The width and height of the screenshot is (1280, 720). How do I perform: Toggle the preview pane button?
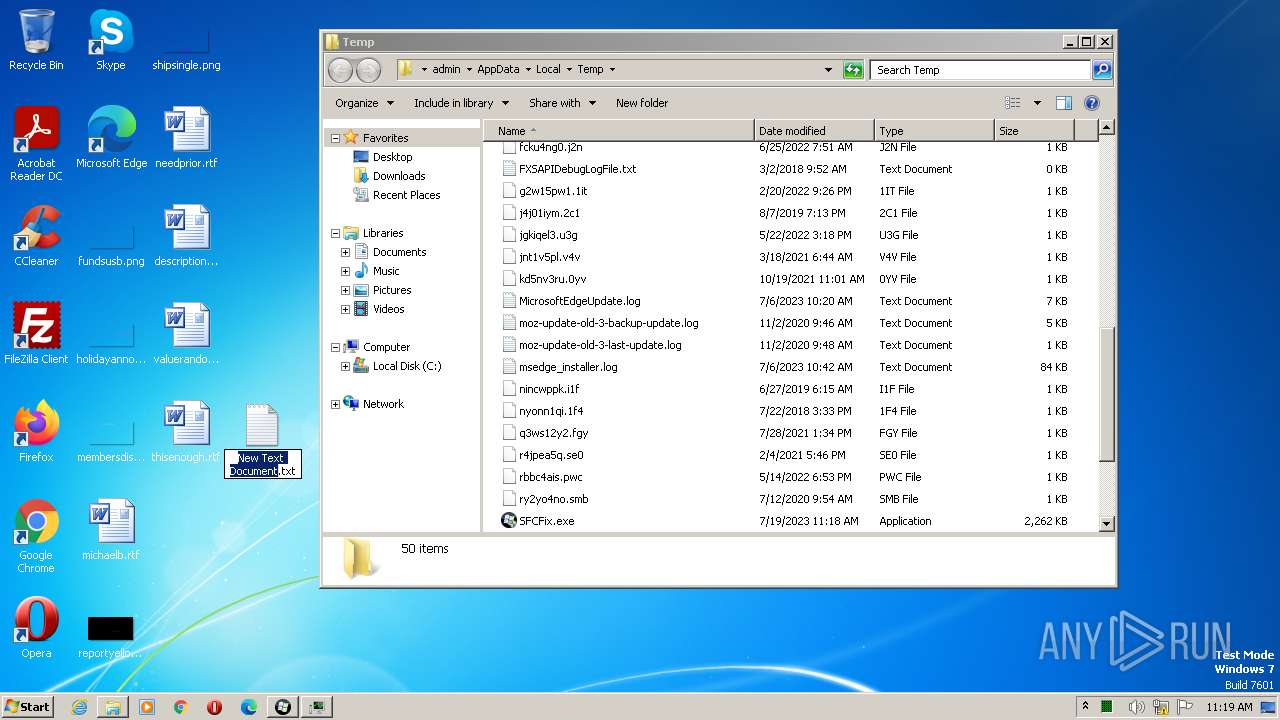pos(1064,103)
